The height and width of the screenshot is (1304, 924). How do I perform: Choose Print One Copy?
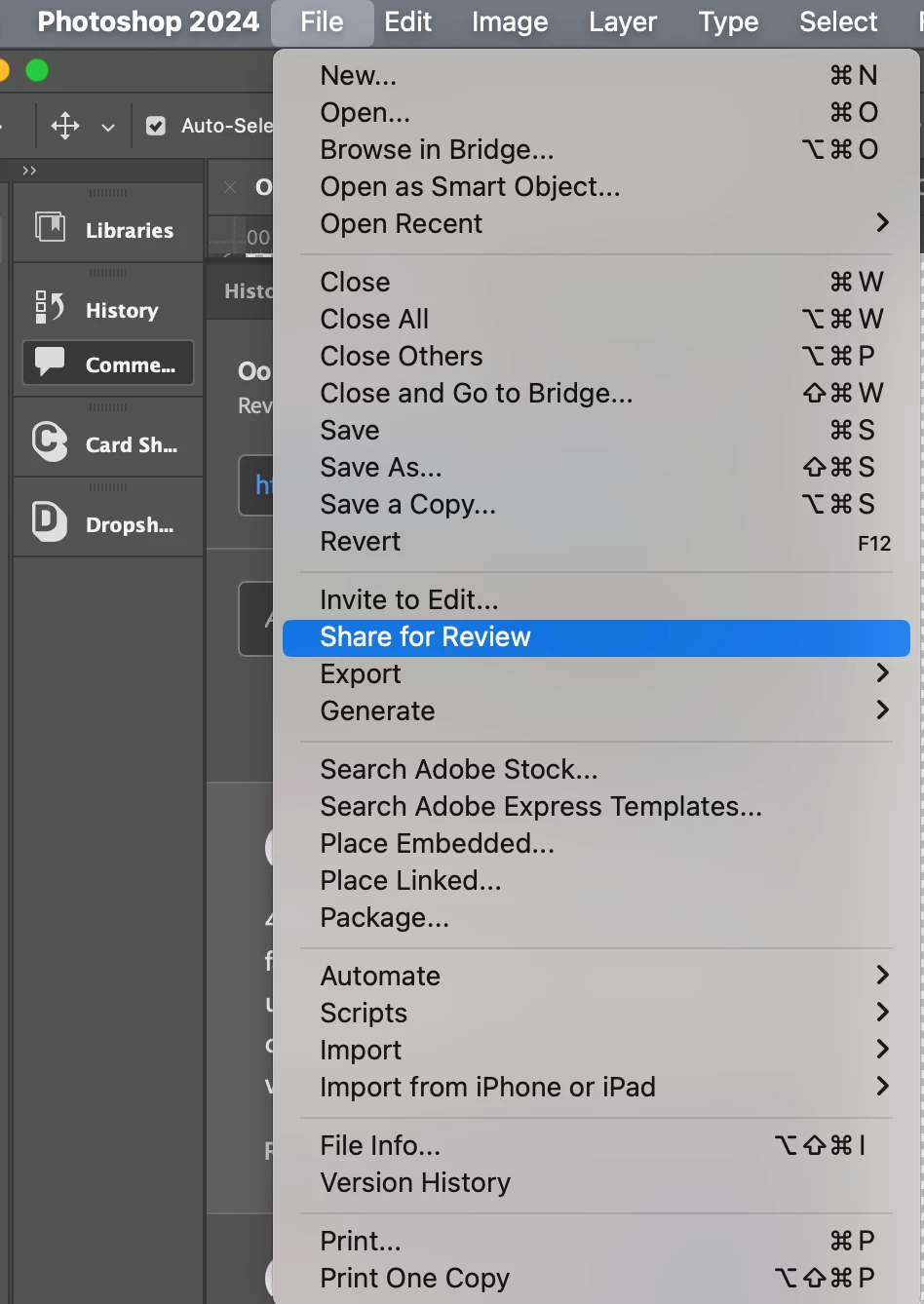(596, 1278)
